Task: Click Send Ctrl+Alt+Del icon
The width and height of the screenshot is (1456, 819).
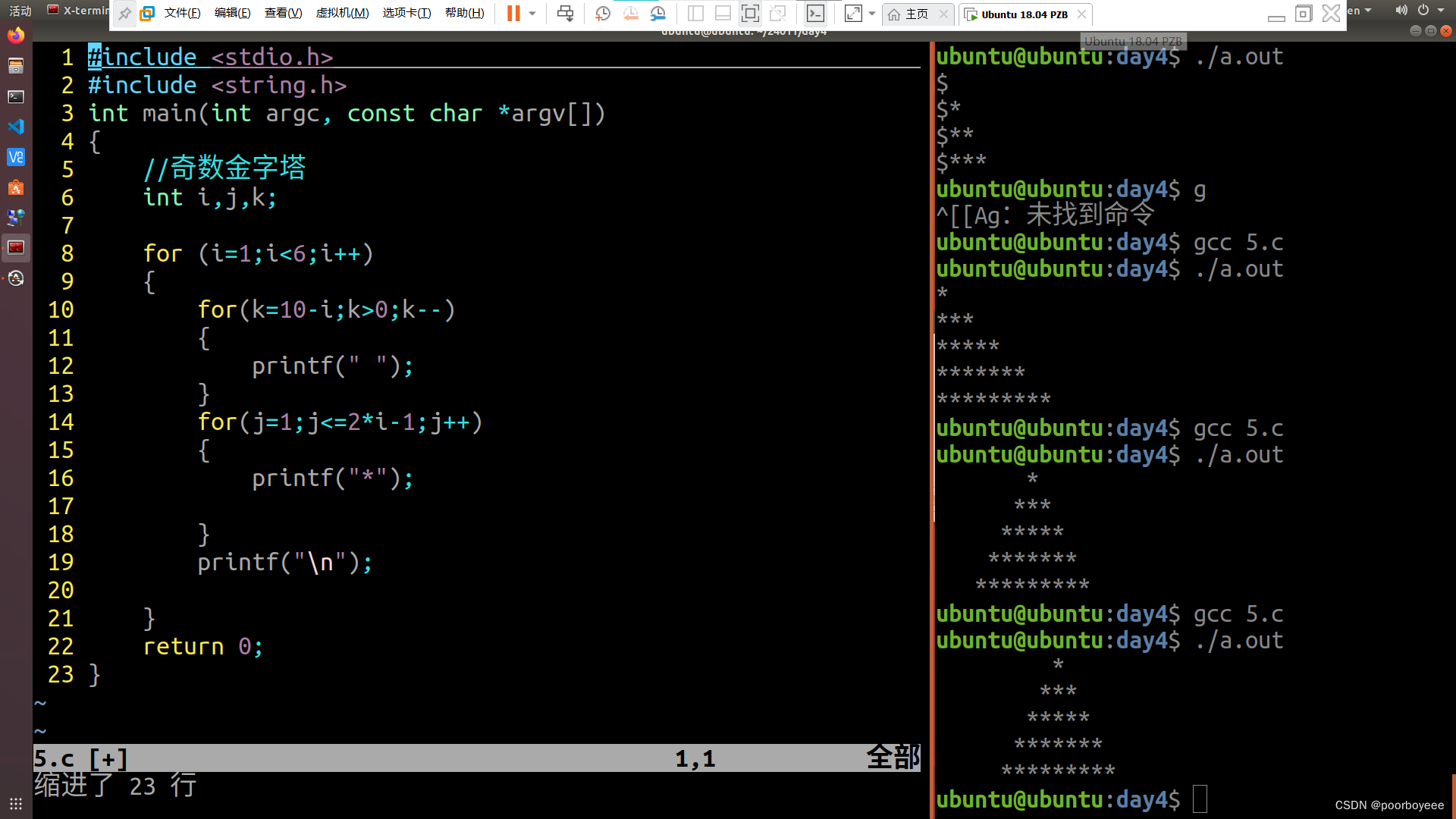Action: pos(565,13)
